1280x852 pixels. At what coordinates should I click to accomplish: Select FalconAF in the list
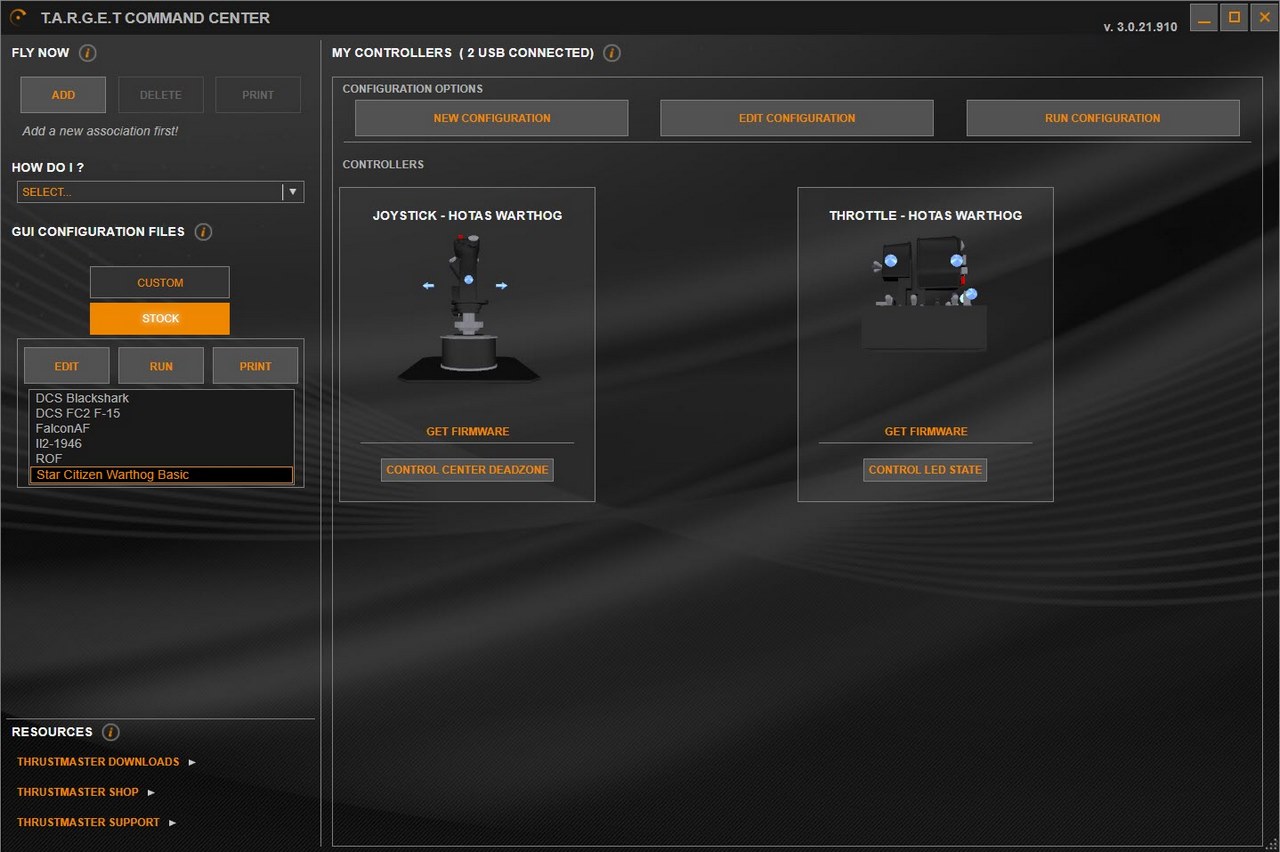(161, 428)
